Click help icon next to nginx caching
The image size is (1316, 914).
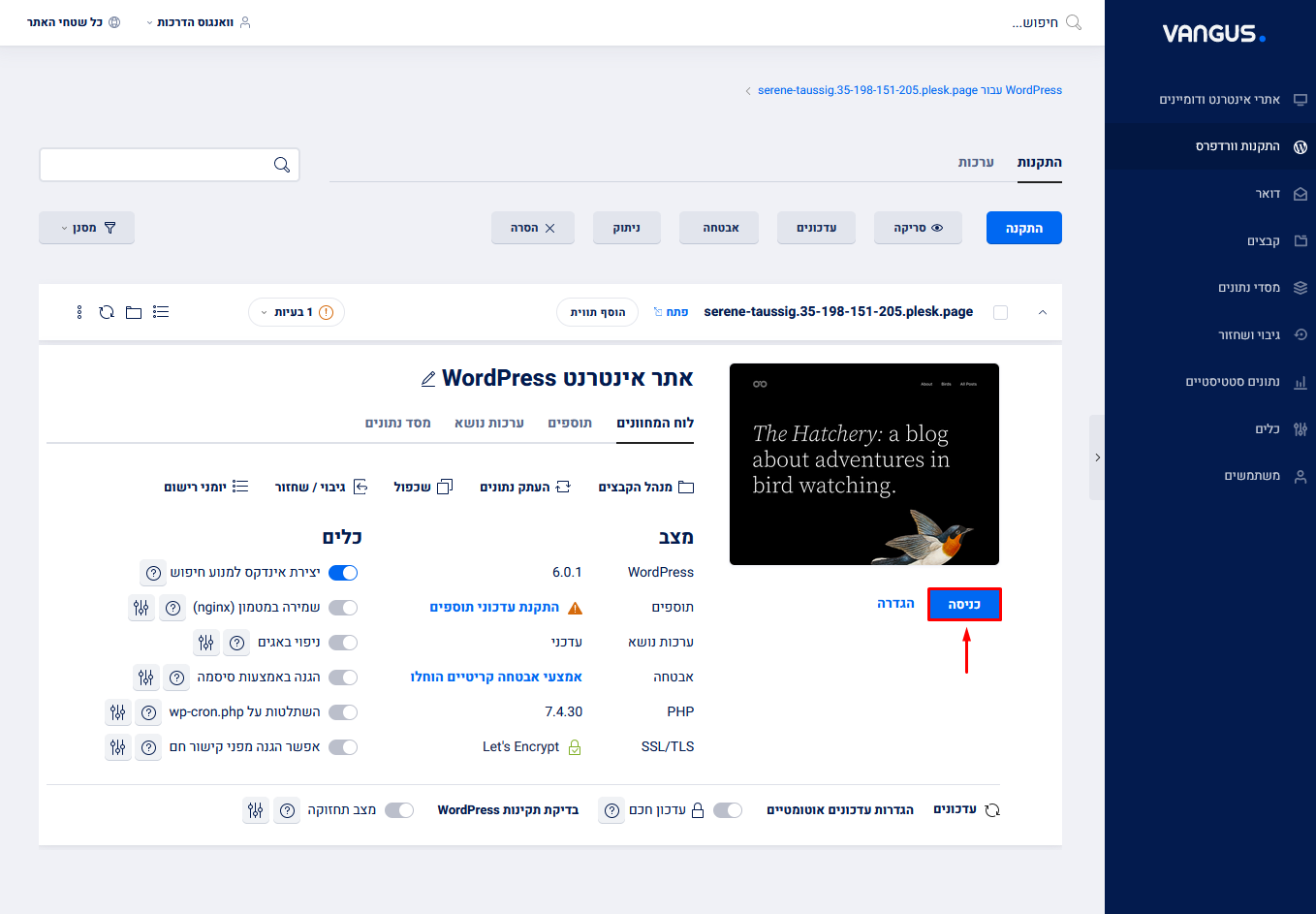[x=173, y=608]
